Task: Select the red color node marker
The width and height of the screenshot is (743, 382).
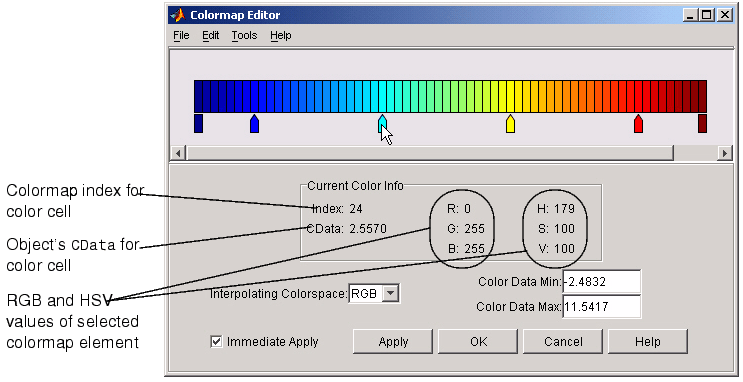Action: click(x=638, y=123)
